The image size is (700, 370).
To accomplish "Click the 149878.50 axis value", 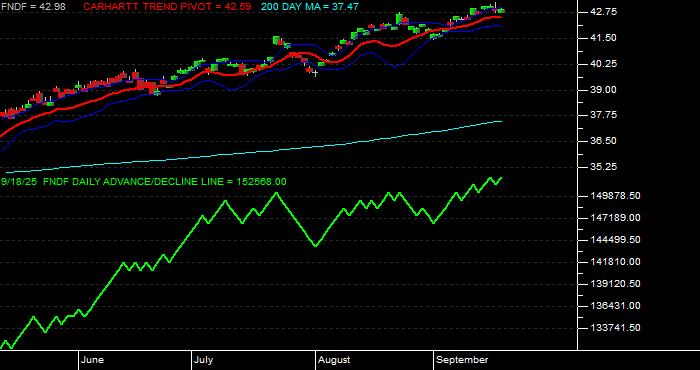I will click(615, 196).
